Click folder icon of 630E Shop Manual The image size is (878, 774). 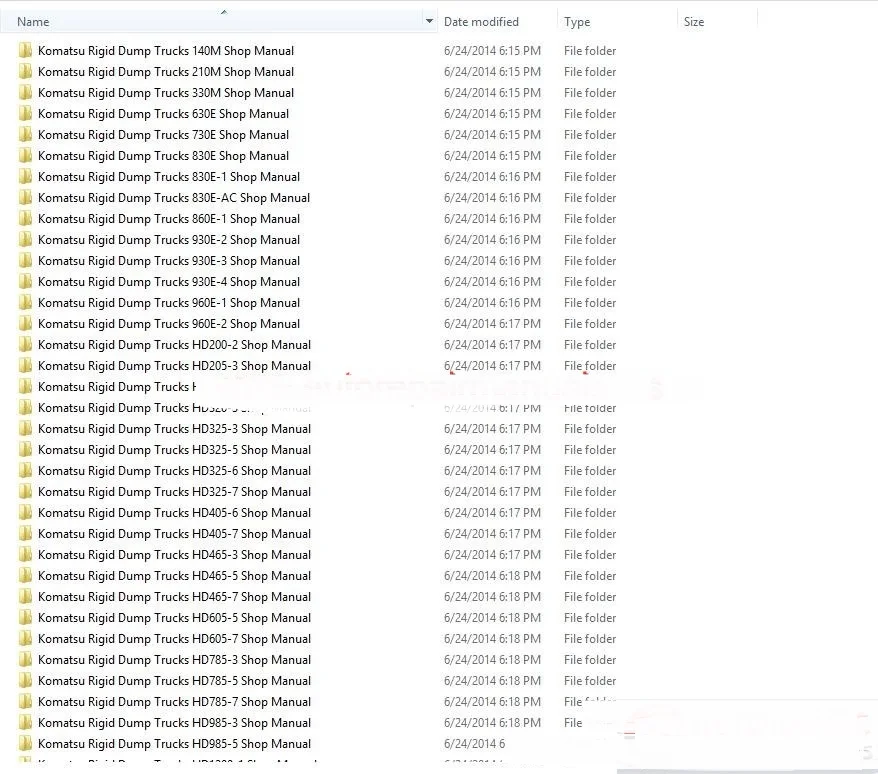coord(25,114)
